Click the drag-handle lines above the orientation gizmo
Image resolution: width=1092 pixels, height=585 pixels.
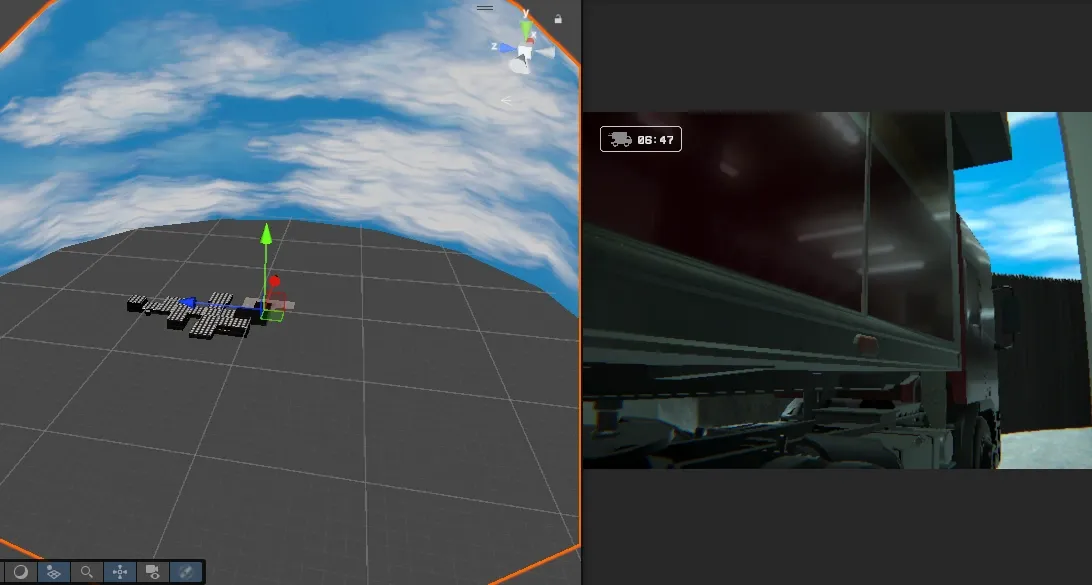pos(485,8)
